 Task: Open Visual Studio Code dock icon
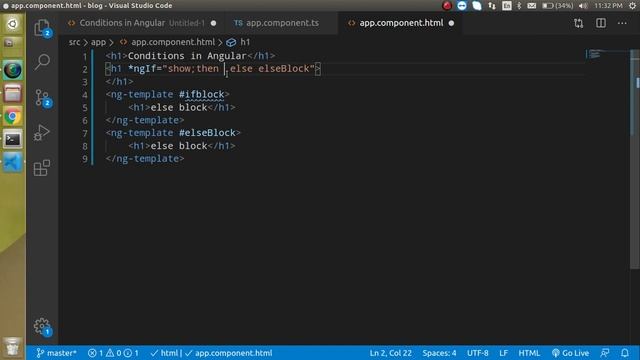[x=13, y=163]
